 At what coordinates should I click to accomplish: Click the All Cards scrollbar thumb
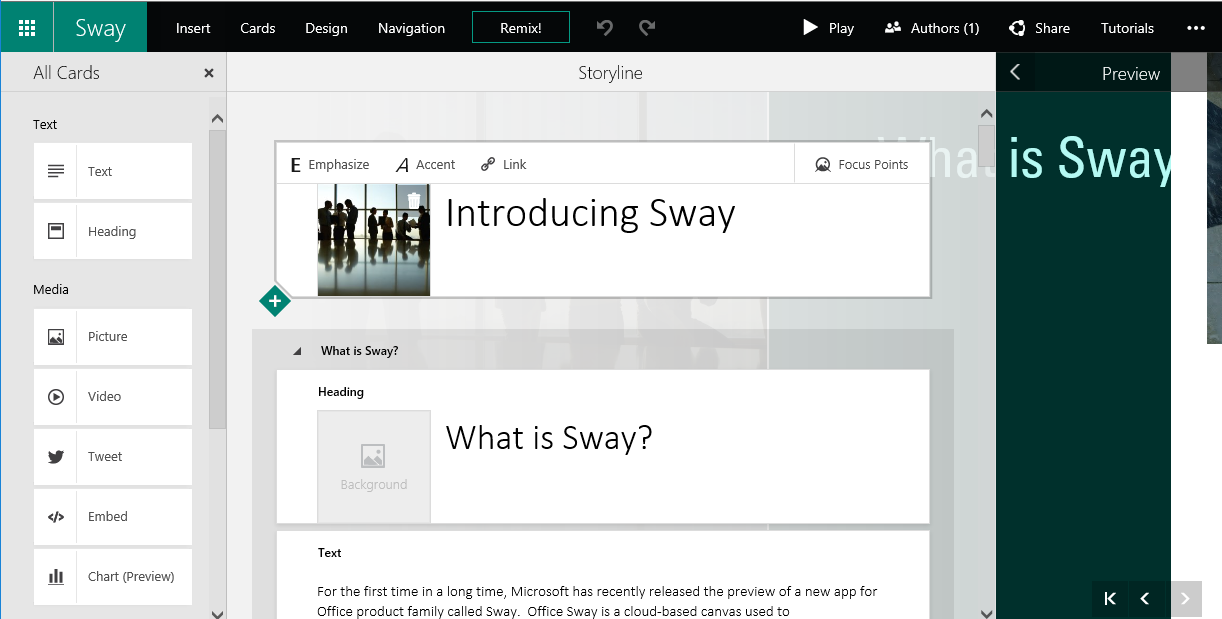pyautogui.click(x=217, y=279)
